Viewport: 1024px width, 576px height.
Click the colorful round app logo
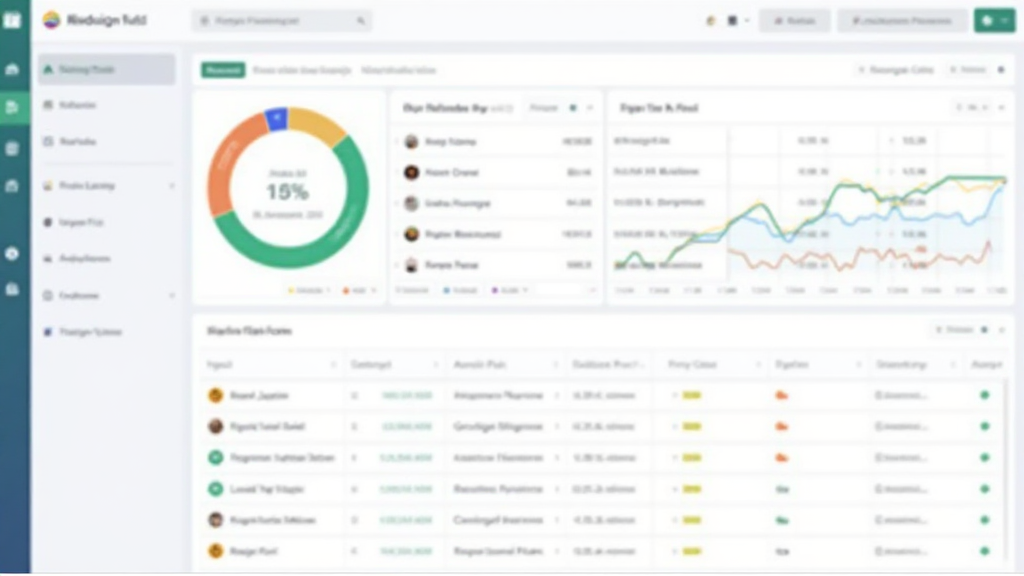[51, 20]
